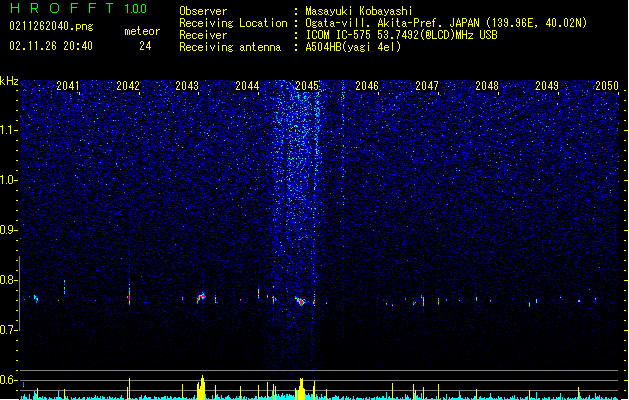Viewport: 629px width, 400px height.
Task: Click the Receiver label
Action: (x=203, y=35)
